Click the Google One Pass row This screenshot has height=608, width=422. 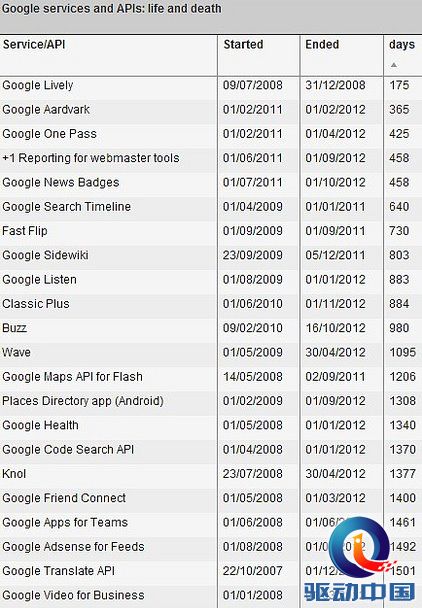(x=211, y=134)
